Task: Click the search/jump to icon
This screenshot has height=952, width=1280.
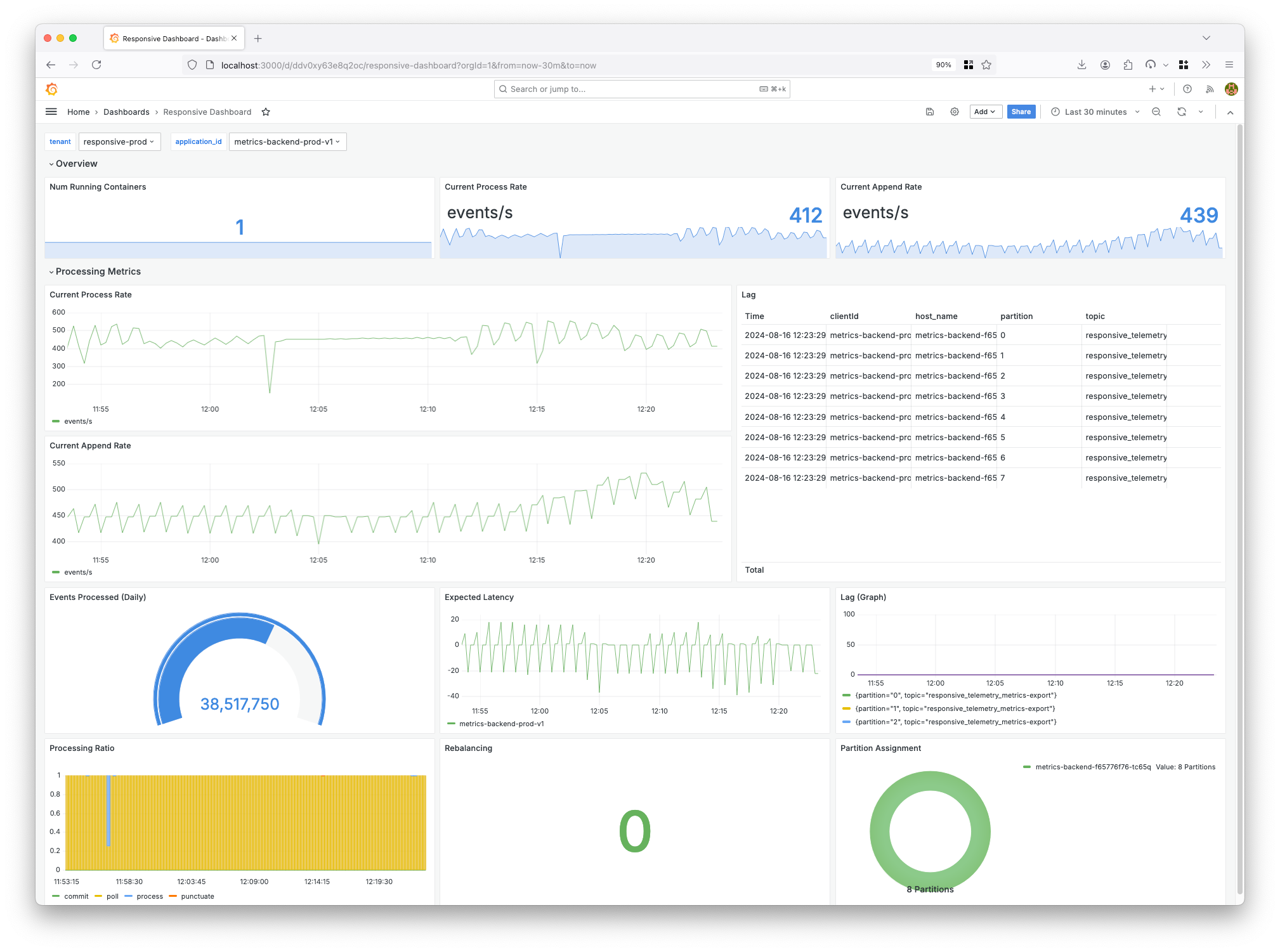Action: click(x=501, y=89)
